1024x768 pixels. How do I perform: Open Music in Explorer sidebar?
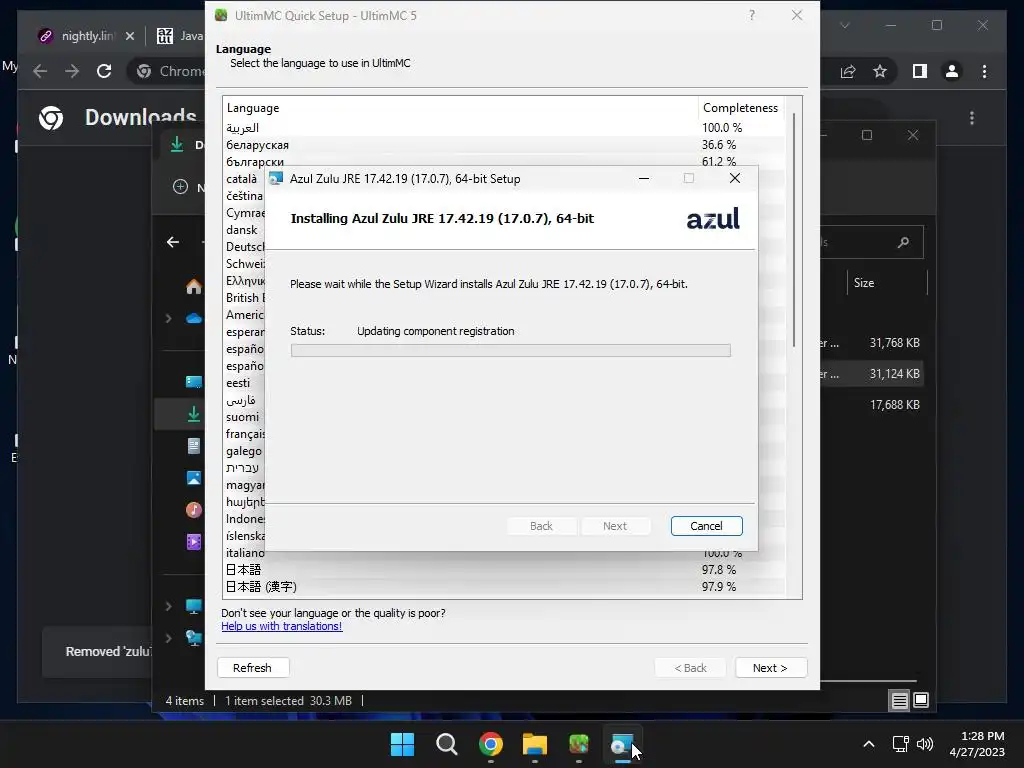[x=194, y=510]
